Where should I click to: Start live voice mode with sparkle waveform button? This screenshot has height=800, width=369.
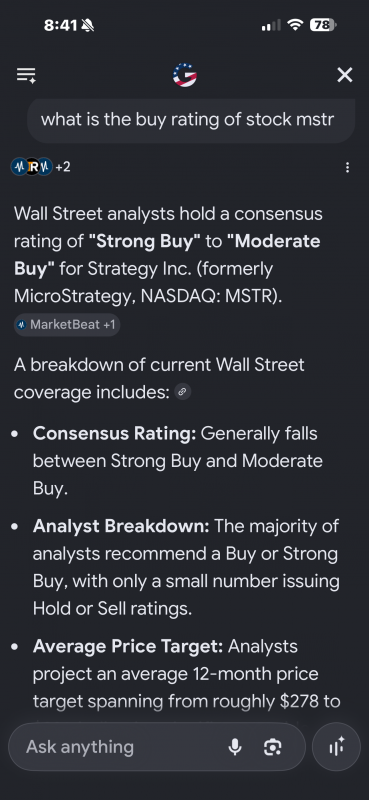(x=336, y=747)
